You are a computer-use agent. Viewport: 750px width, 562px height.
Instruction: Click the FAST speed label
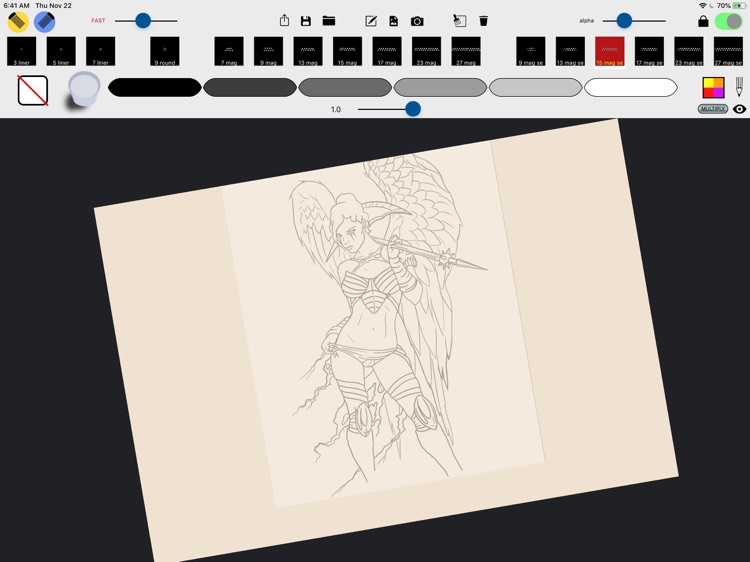coord(98,20)
